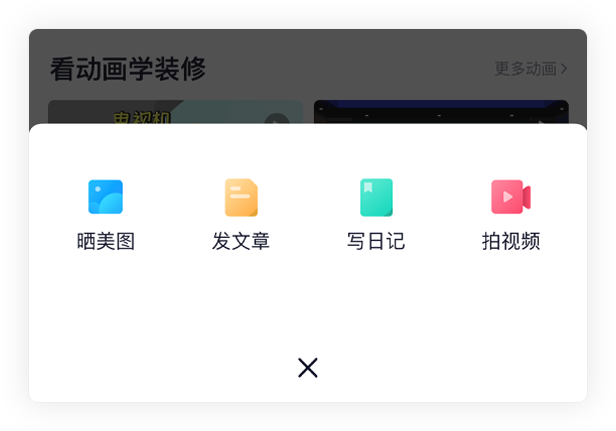Screen dimensions: 616x431
Task: Click the yellow 电视机 caption on the thumbnail
Action: [x=142, y=117]
